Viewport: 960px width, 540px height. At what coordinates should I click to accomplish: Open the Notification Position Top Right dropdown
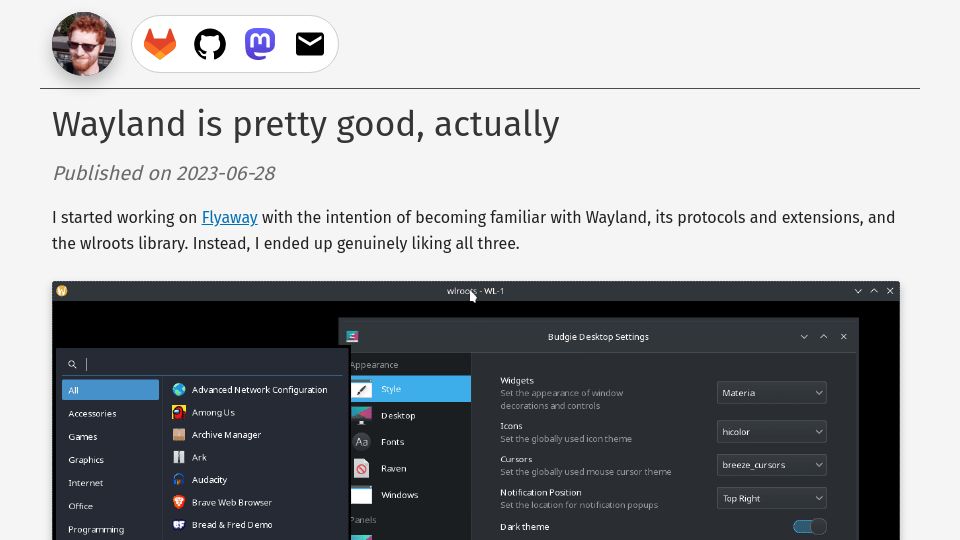(x=771, y=498)
